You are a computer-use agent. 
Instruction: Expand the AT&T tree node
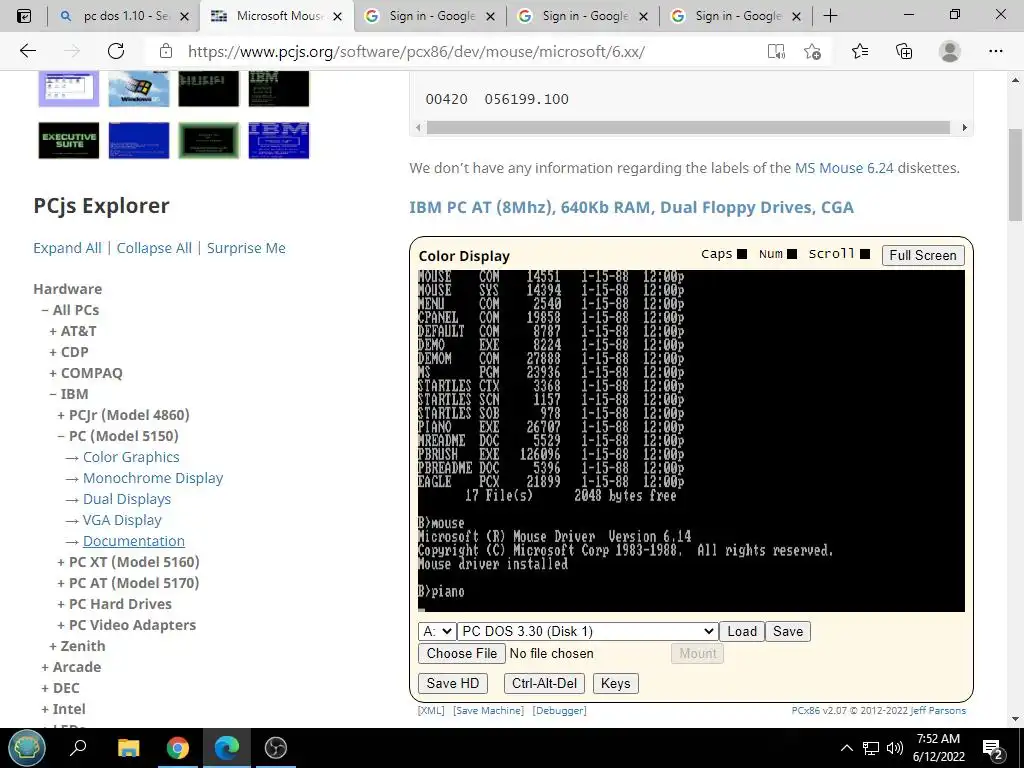click(x=72, y=331)
